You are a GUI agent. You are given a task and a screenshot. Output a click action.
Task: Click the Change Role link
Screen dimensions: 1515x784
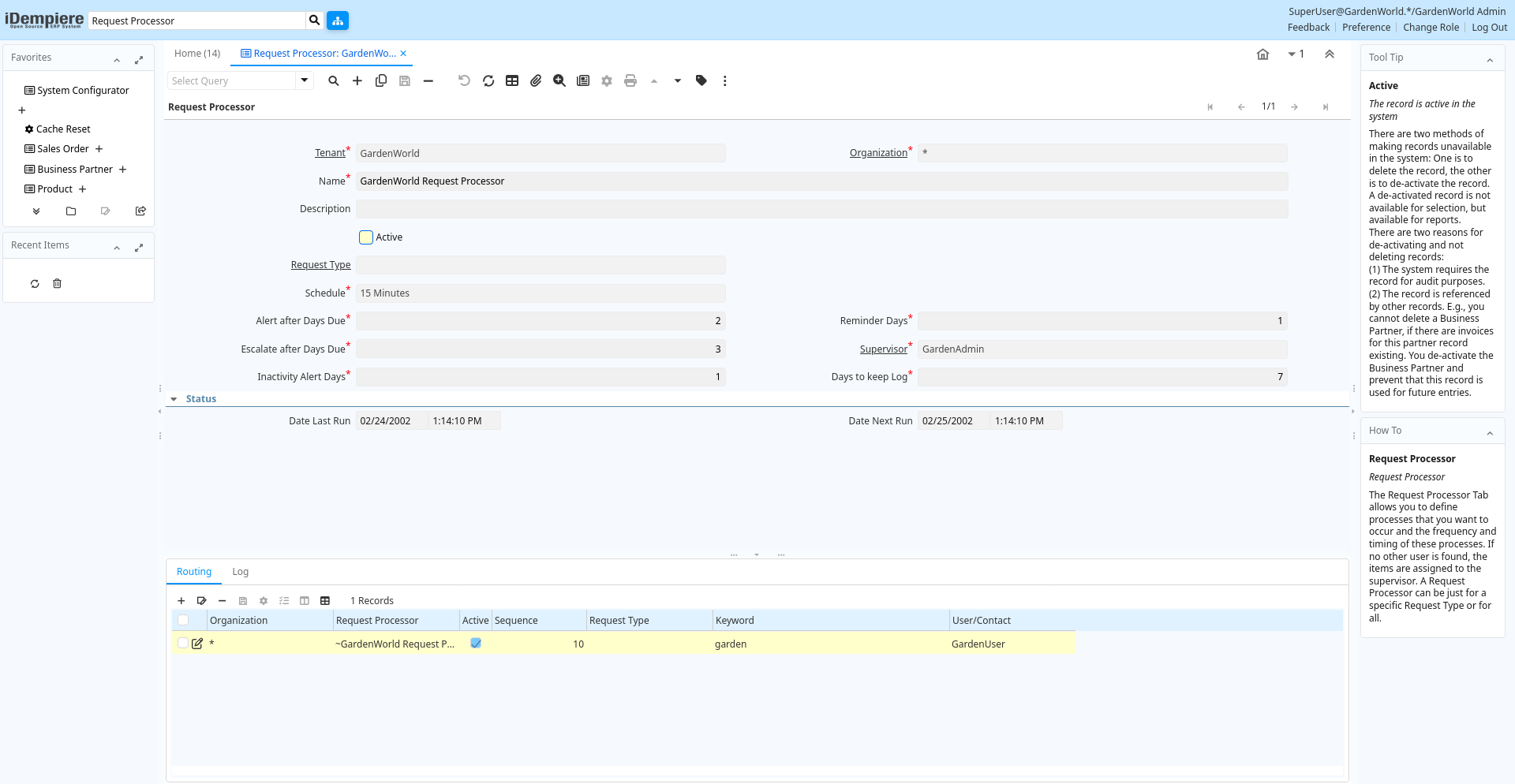coord(1431,28)
